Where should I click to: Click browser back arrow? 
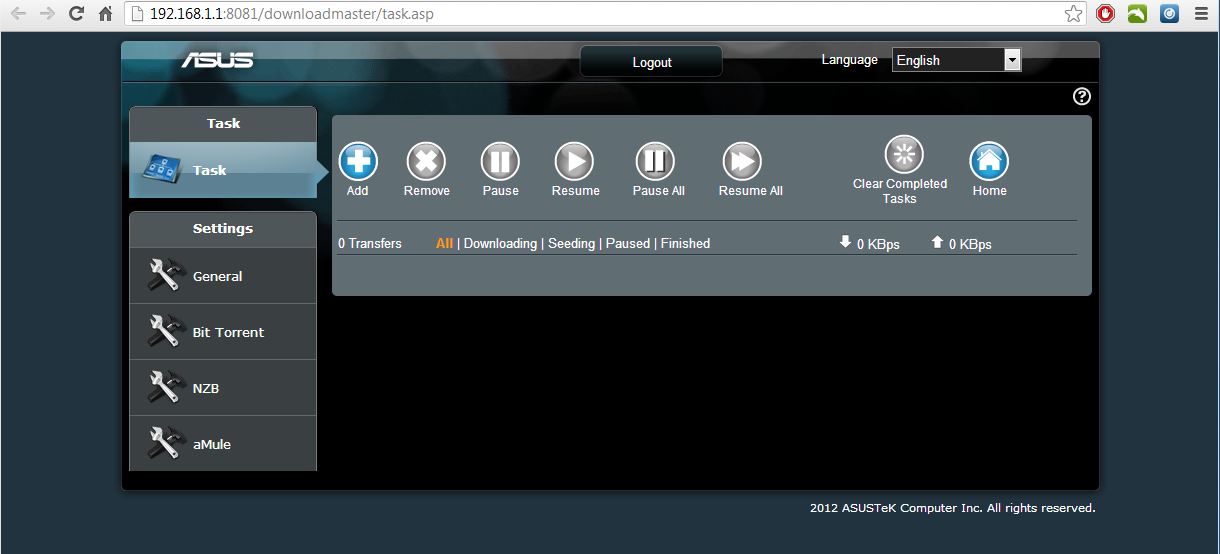pos(18,14)
